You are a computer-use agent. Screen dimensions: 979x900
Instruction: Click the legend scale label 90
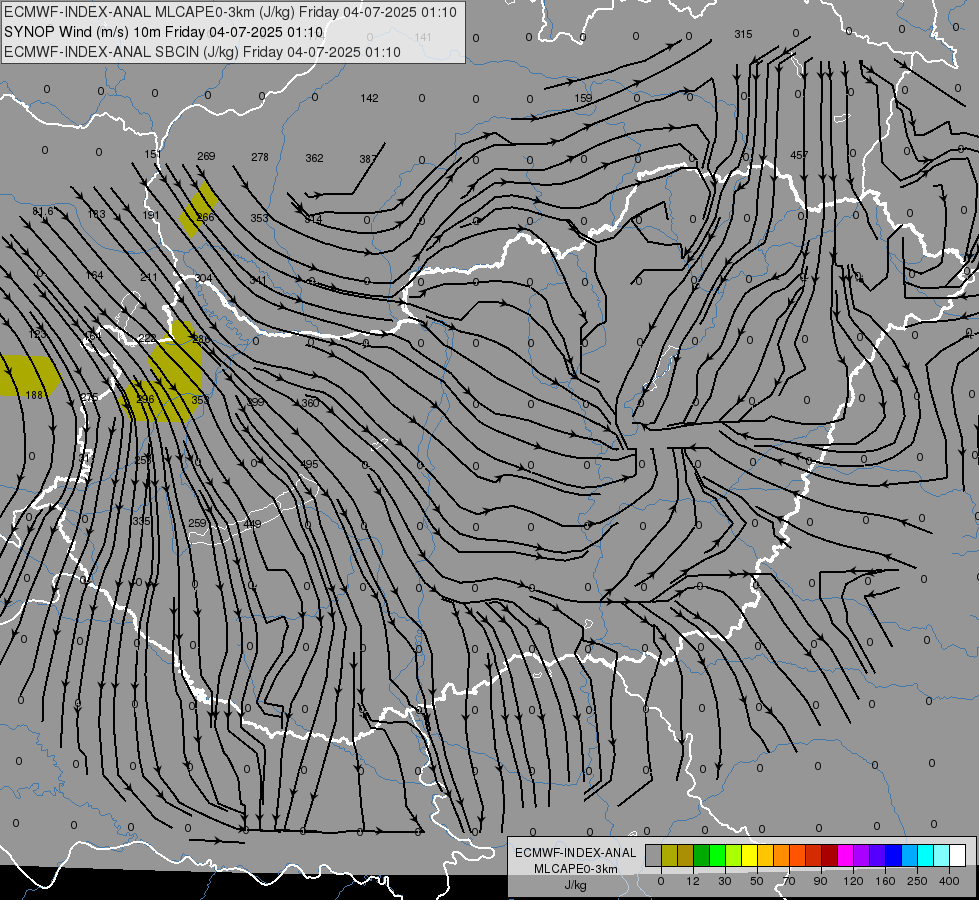820,881
